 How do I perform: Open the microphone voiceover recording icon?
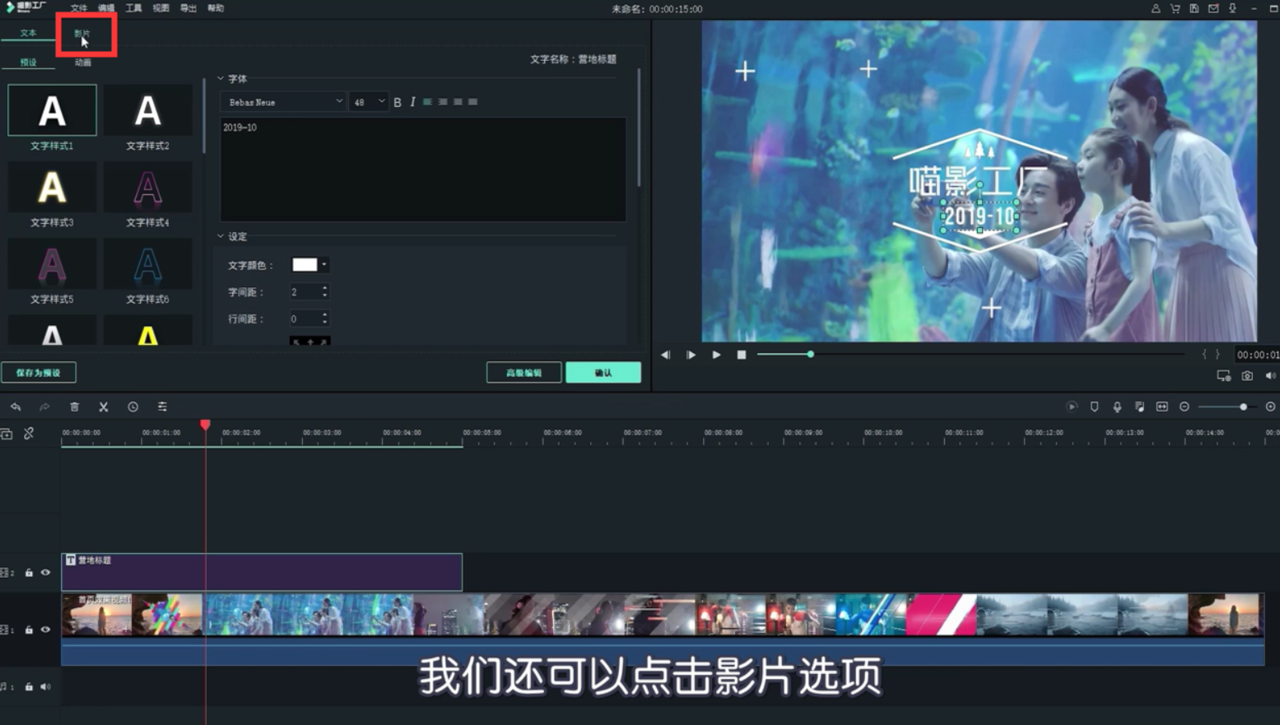point(1116,407)
